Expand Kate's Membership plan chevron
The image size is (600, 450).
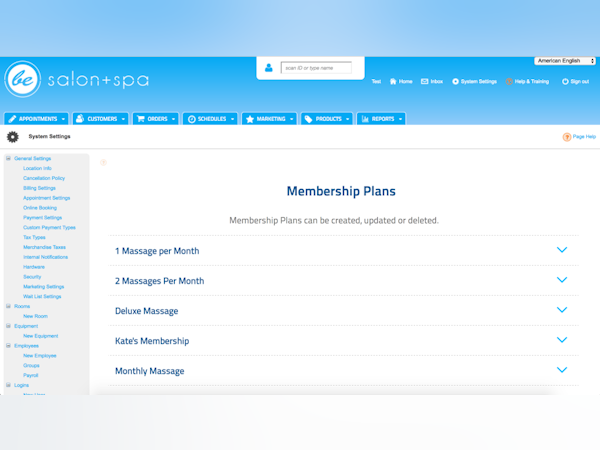(562, 339)
